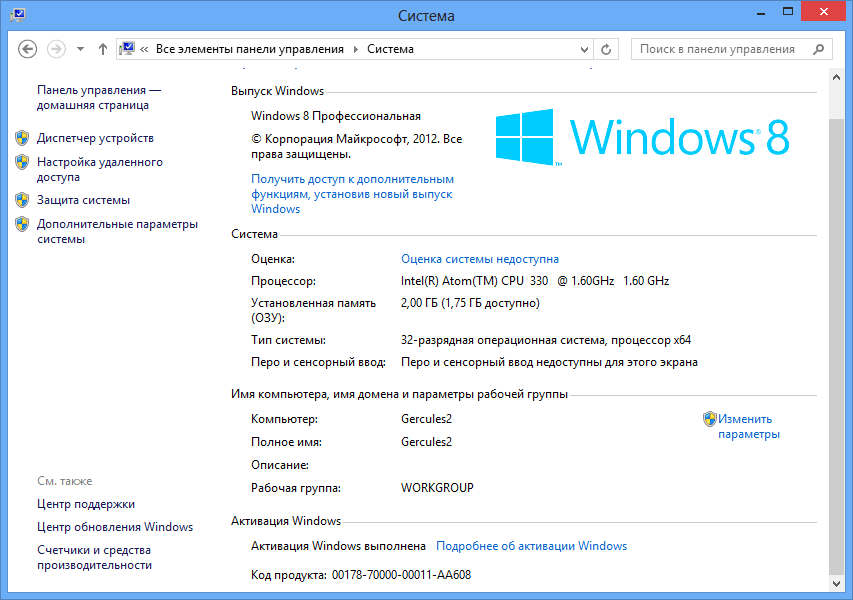Image resolution: width=853 pixels, height=600 pixels.
Task: Open 'Панель управления — домашняя страница'
Action: 99,97
